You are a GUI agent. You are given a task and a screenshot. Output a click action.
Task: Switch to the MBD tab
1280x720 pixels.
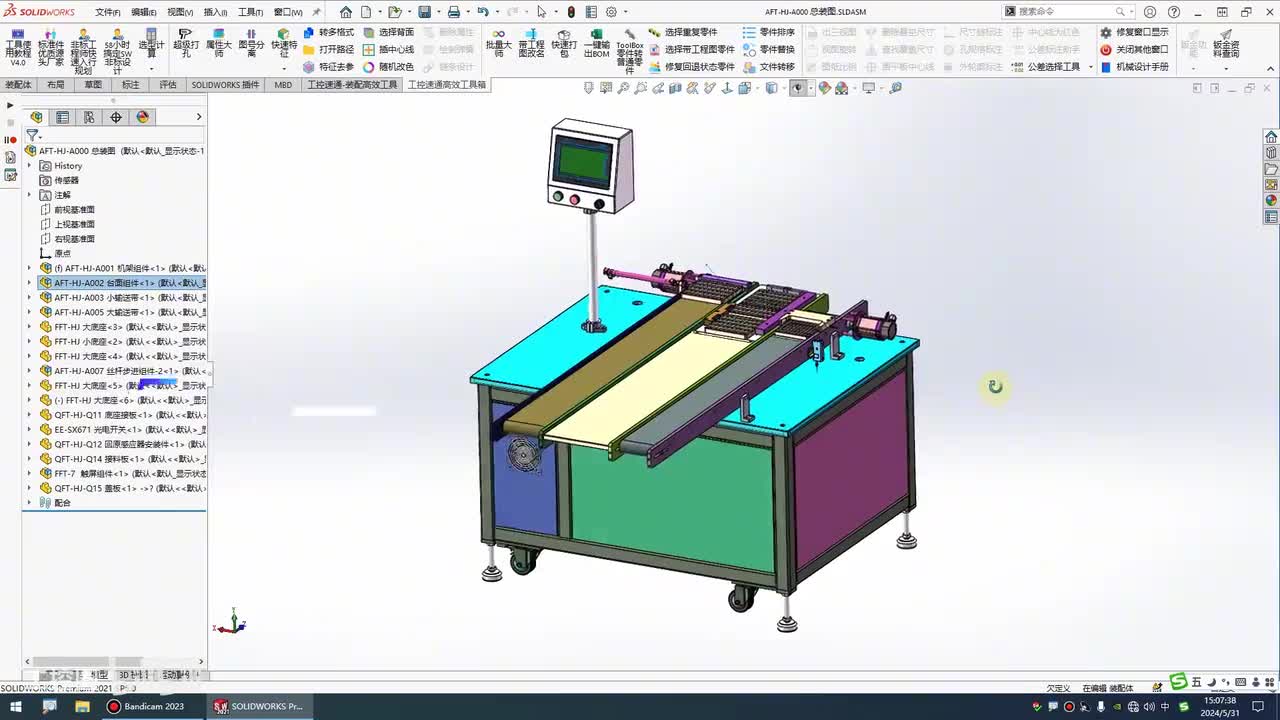(x=284, y=85)
